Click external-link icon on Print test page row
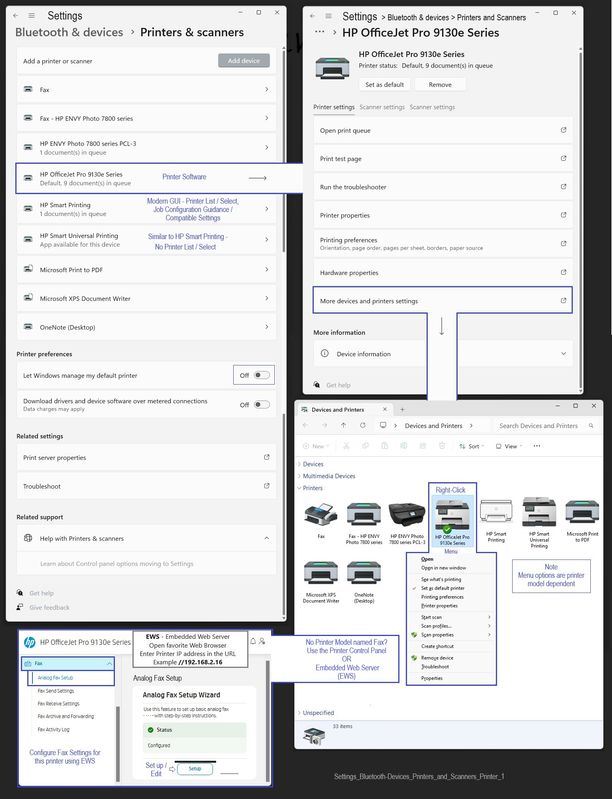This screenshot has height=799, width=612. [x=563, y=158]
